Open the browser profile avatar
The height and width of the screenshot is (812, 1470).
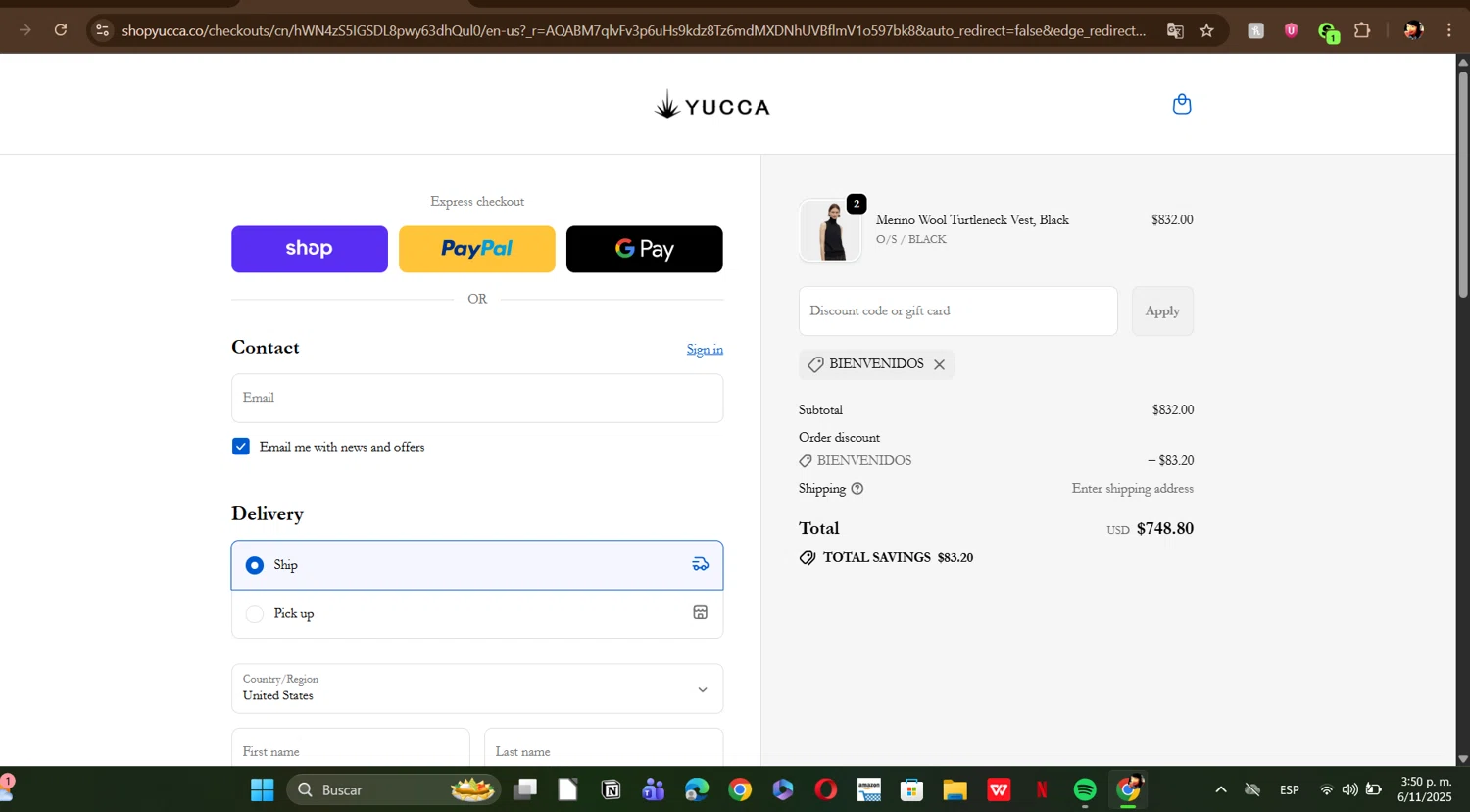point(1413,30)
